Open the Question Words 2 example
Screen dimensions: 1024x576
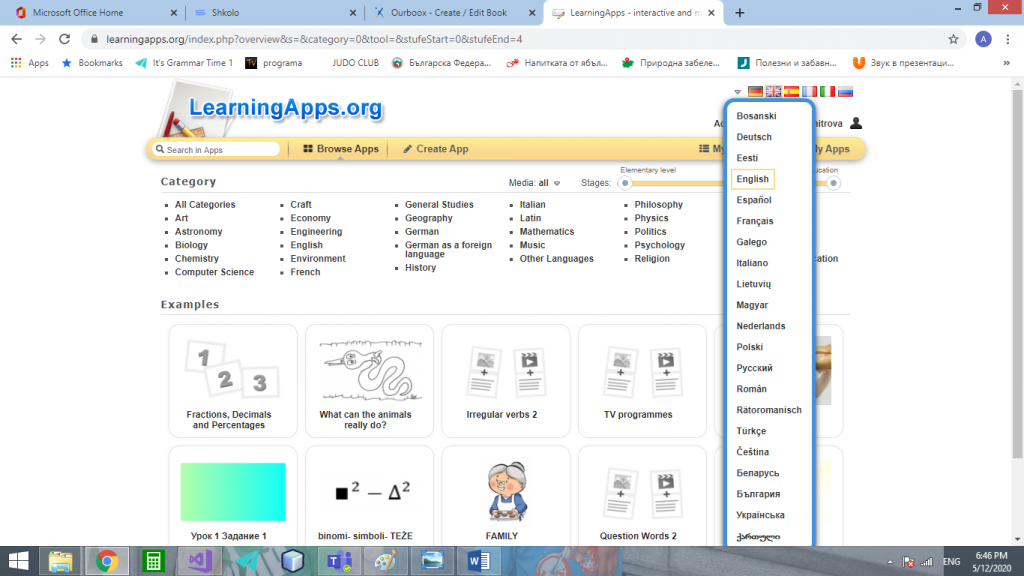(643, 496)
